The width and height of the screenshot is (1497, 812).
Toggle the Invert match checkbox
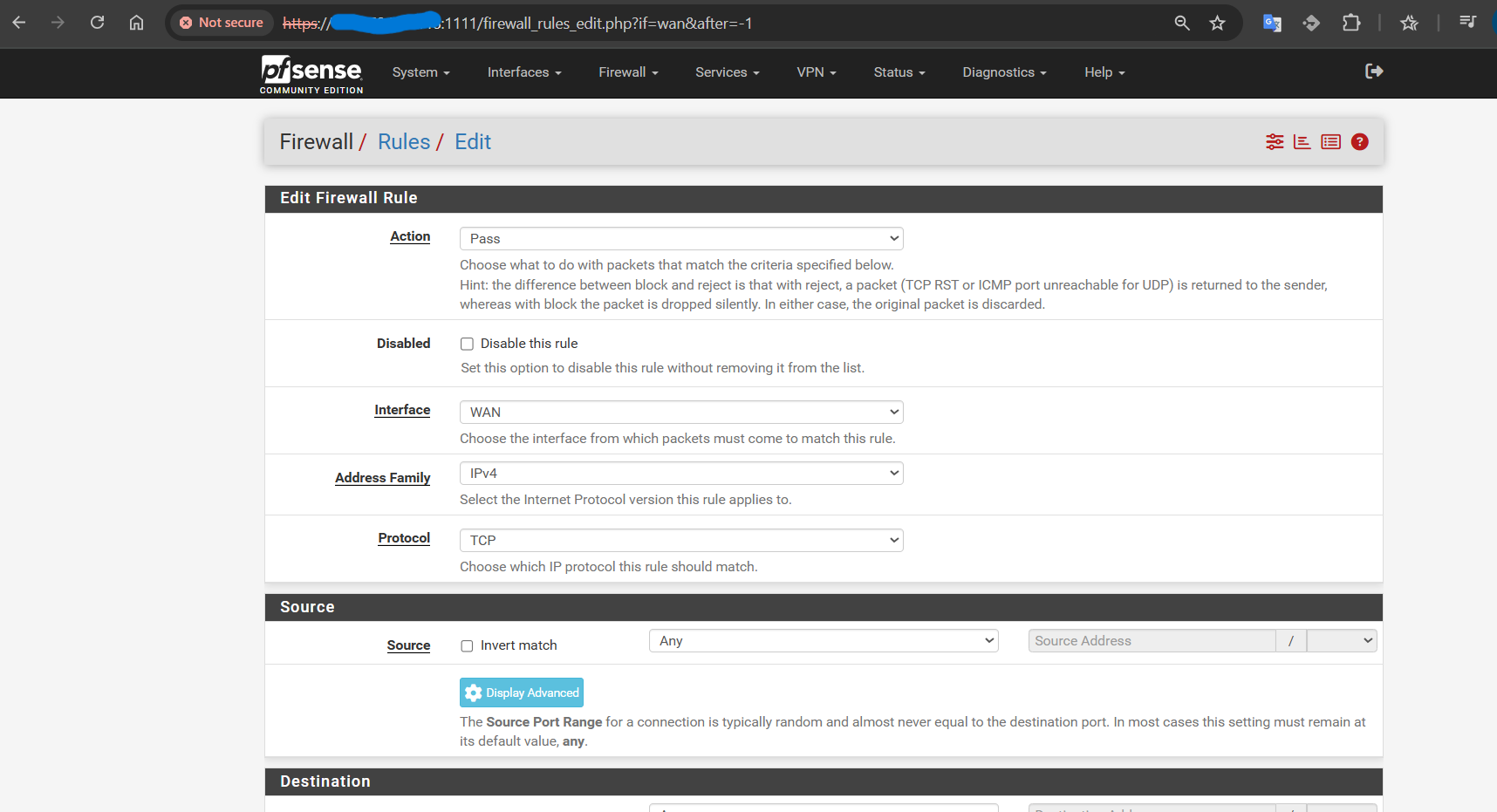coord(468,645)
